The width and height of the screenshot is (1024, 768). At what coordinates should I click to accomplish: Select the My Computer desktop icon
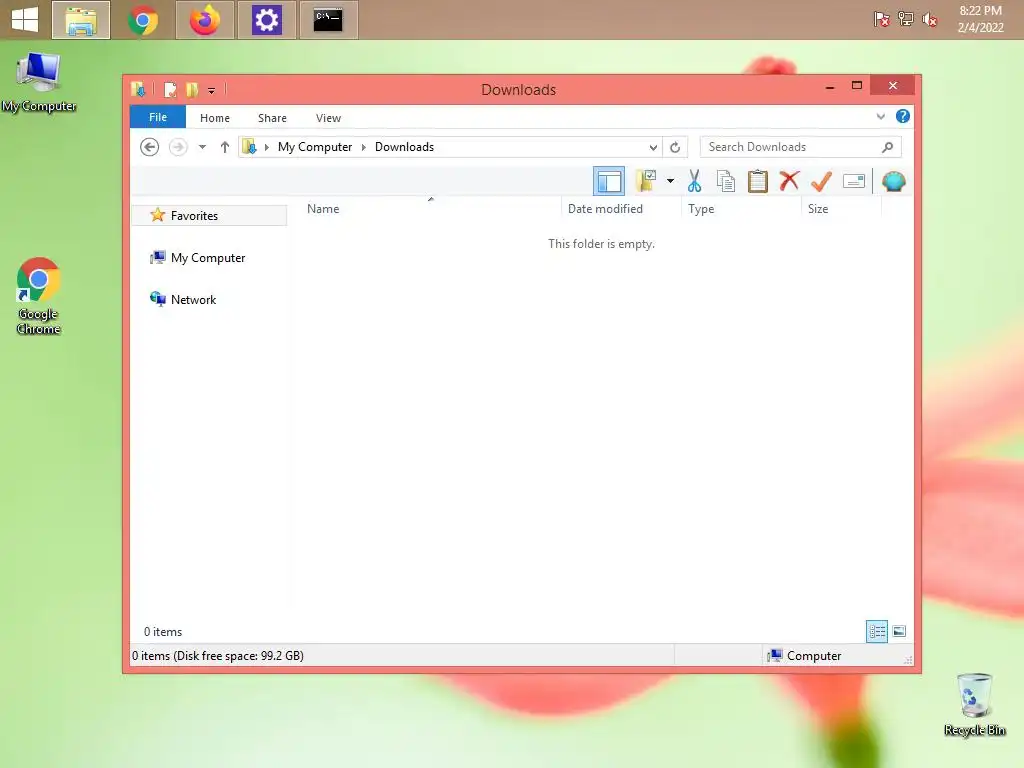click(39, 82)
